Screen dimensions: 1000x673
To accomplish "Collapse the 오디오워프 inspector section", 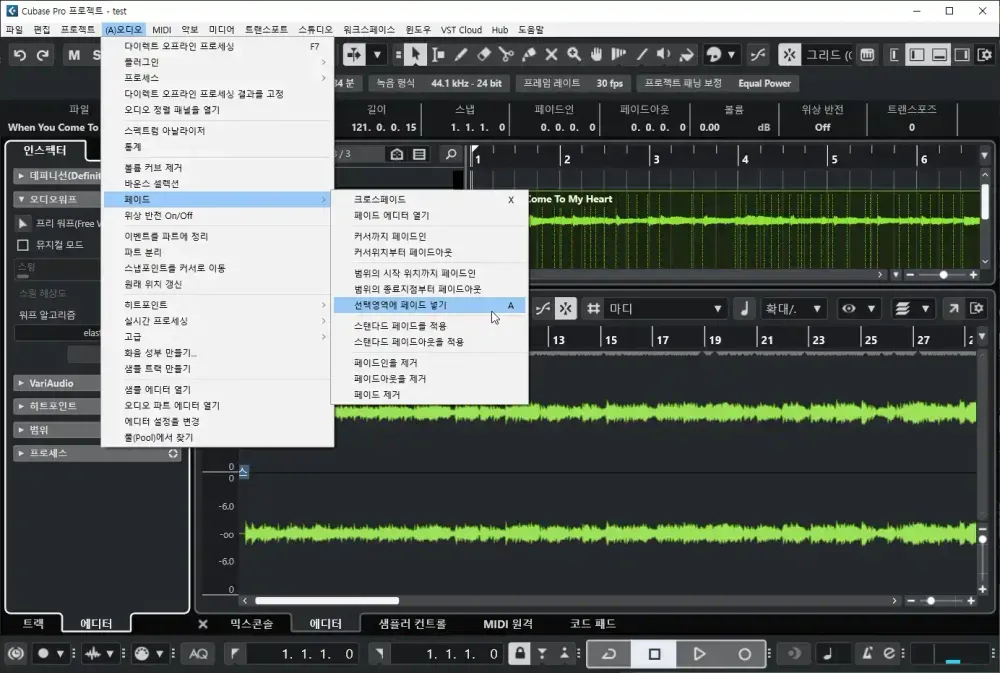I will pyautogui.click(x=57, y=199).
